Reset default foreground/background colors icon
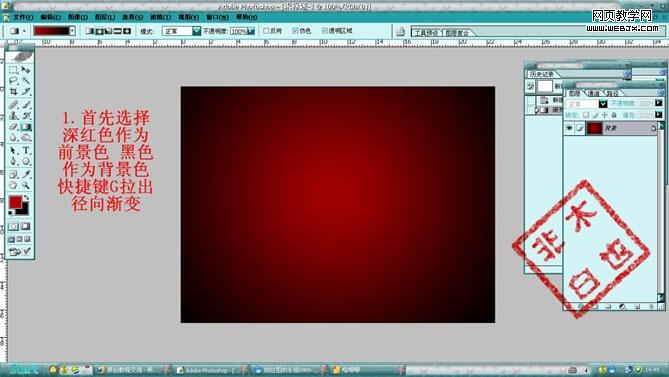Viewport: 669px width, 377px height. [11, 212]
